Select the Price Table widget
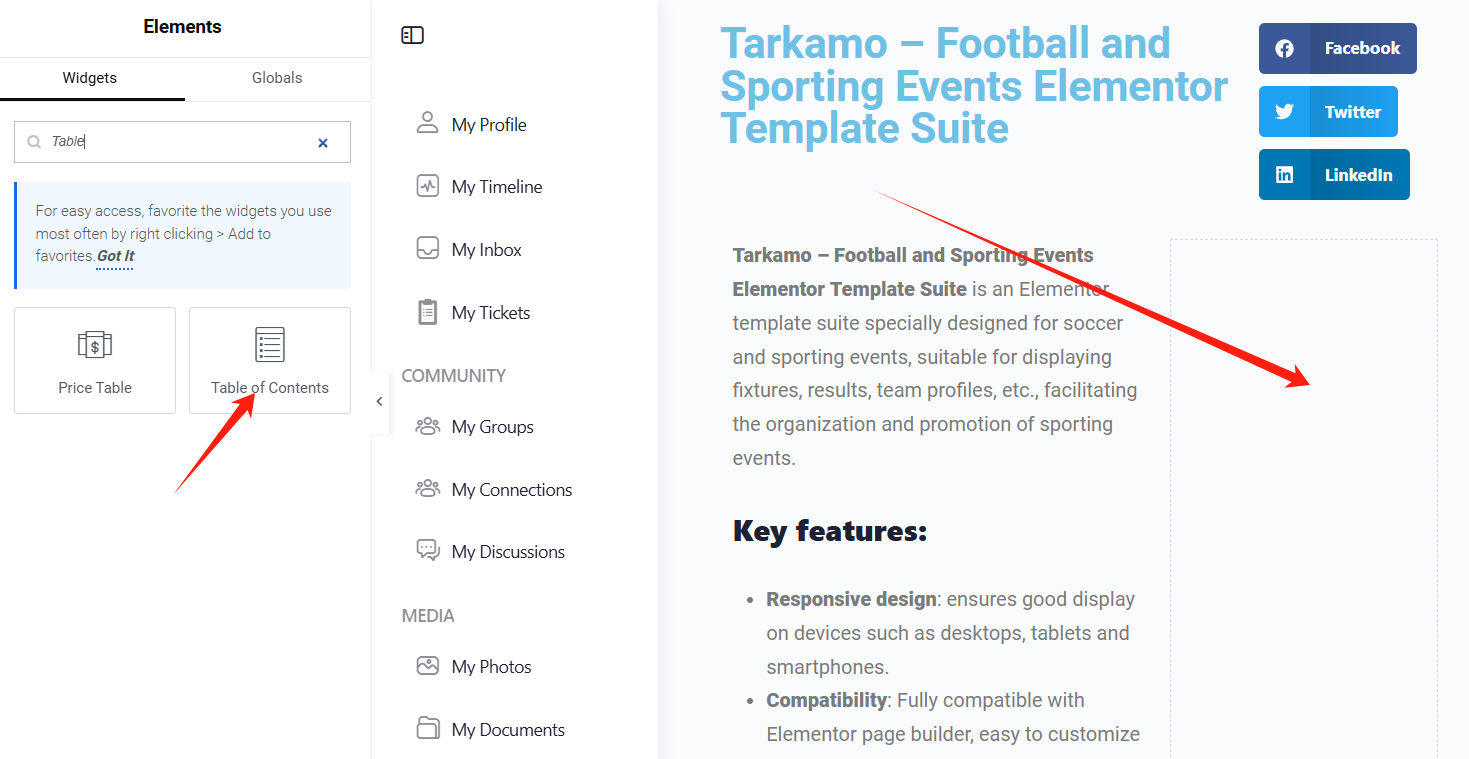The image size is (1469, 759). [x=94, y=360]
